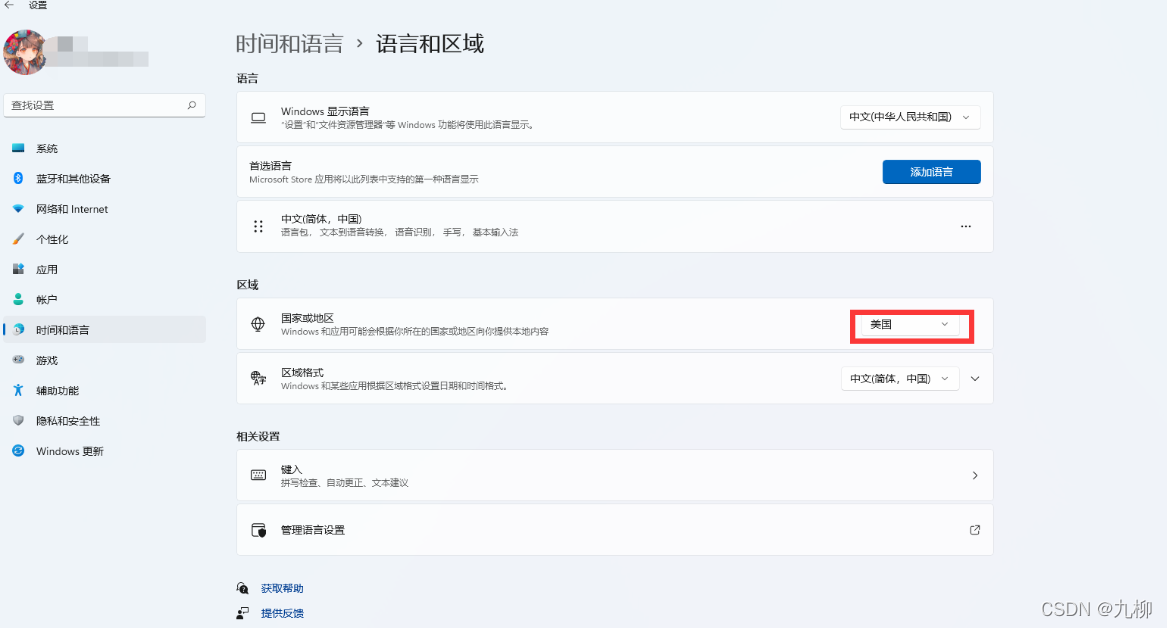Click the user profile avatar
The width and height of the screenshot is (1167, 628).
click(25, 52)
